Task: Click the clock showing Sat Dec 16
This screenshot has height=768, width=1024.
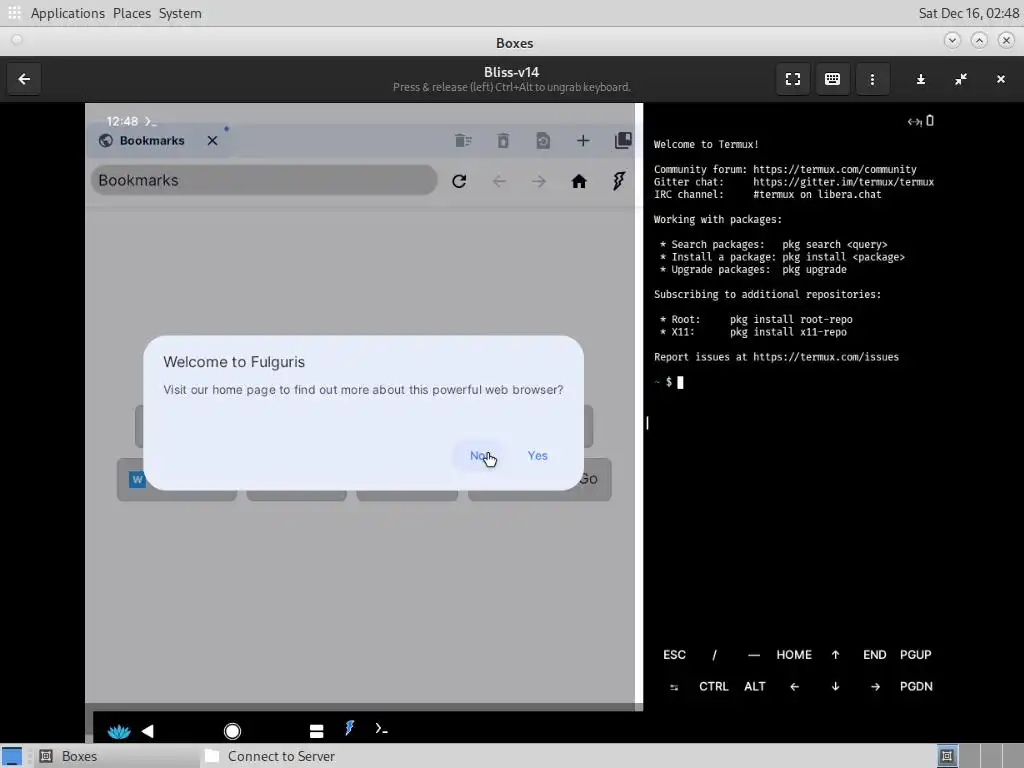Action: [968, 13]
